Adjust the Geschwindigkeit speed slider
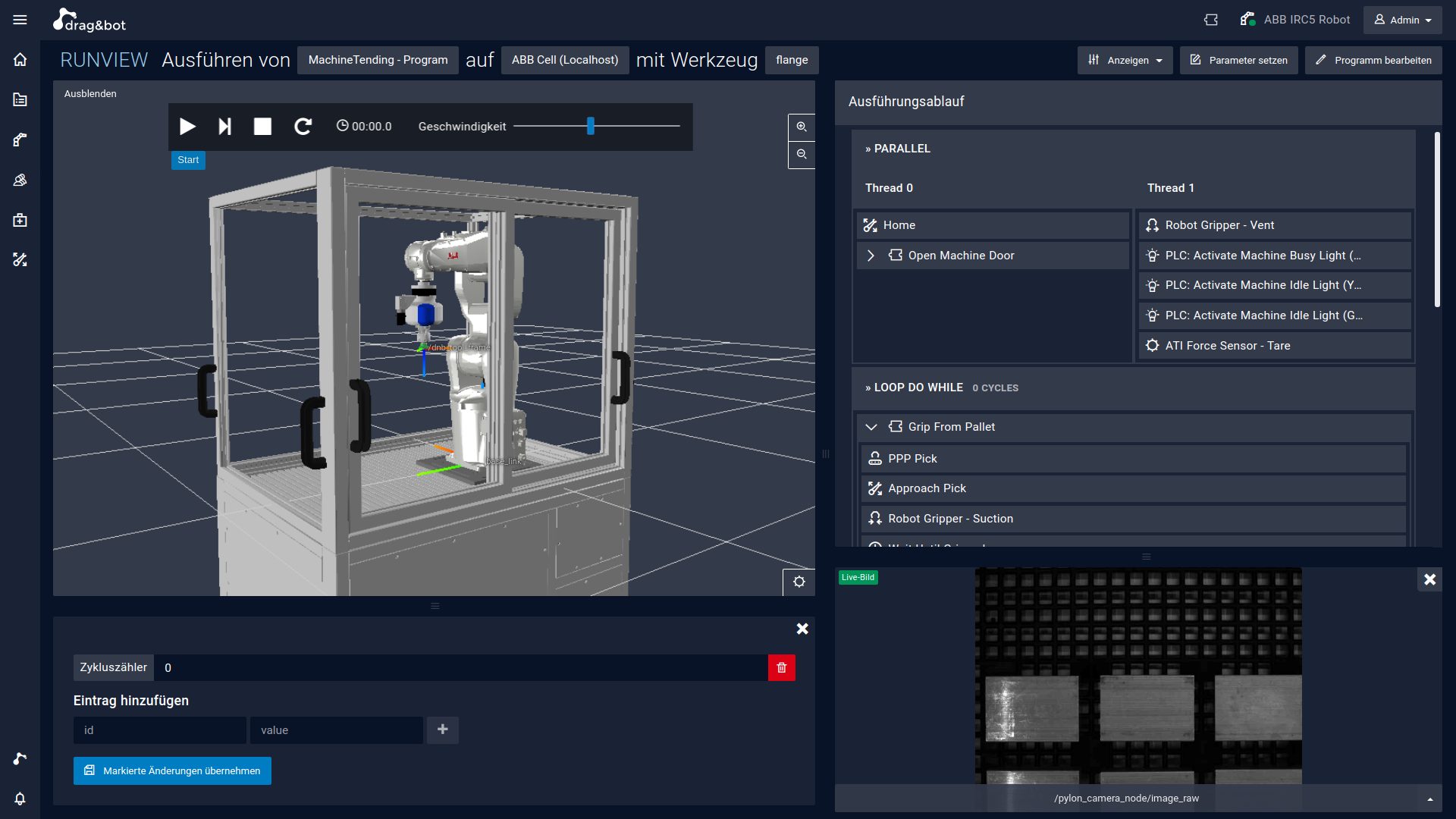This screenshot has width=1456, height=819. point(590,127)
